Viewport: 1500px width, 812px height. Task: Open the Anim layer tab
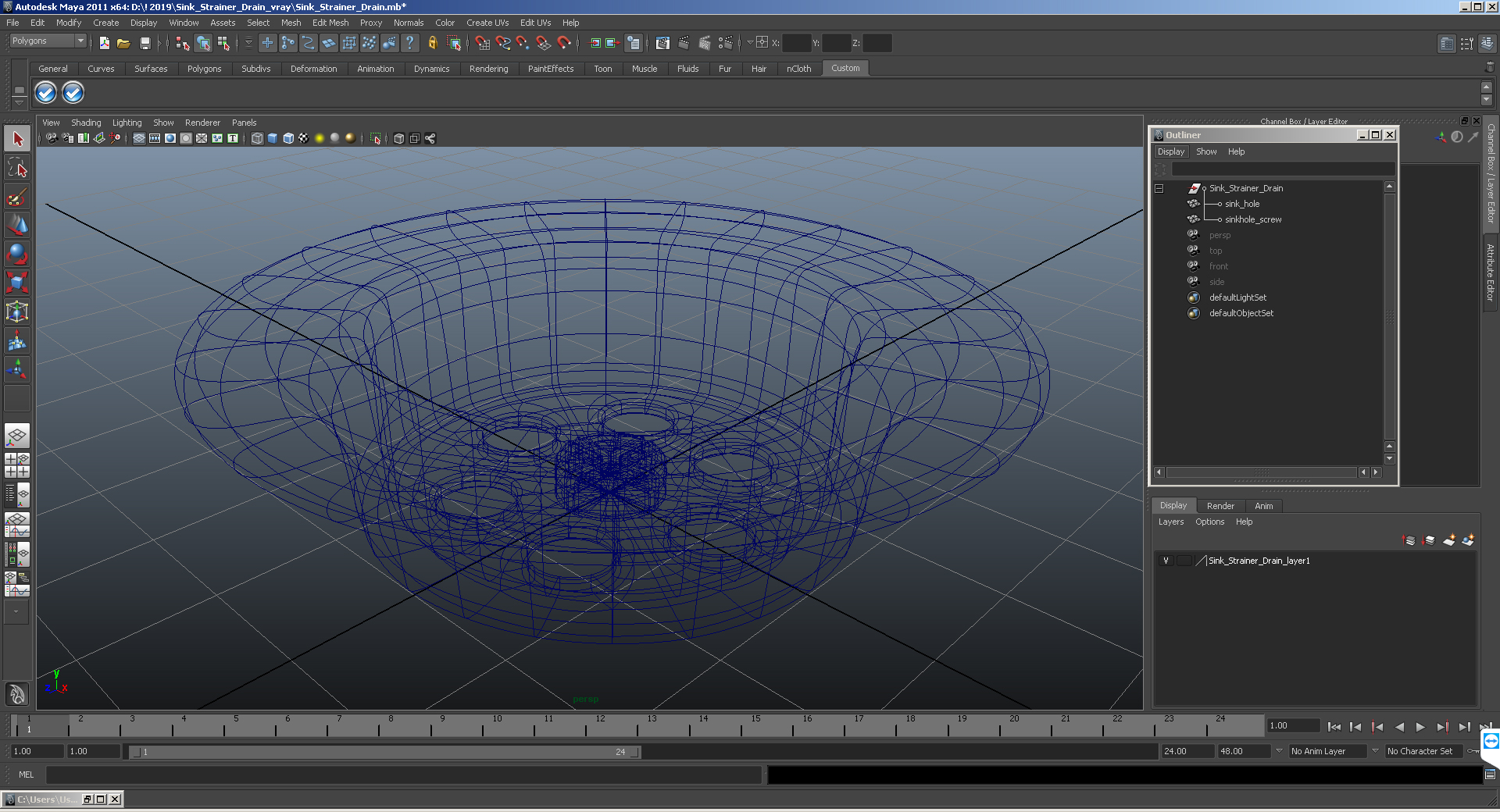click(1263, 506)
